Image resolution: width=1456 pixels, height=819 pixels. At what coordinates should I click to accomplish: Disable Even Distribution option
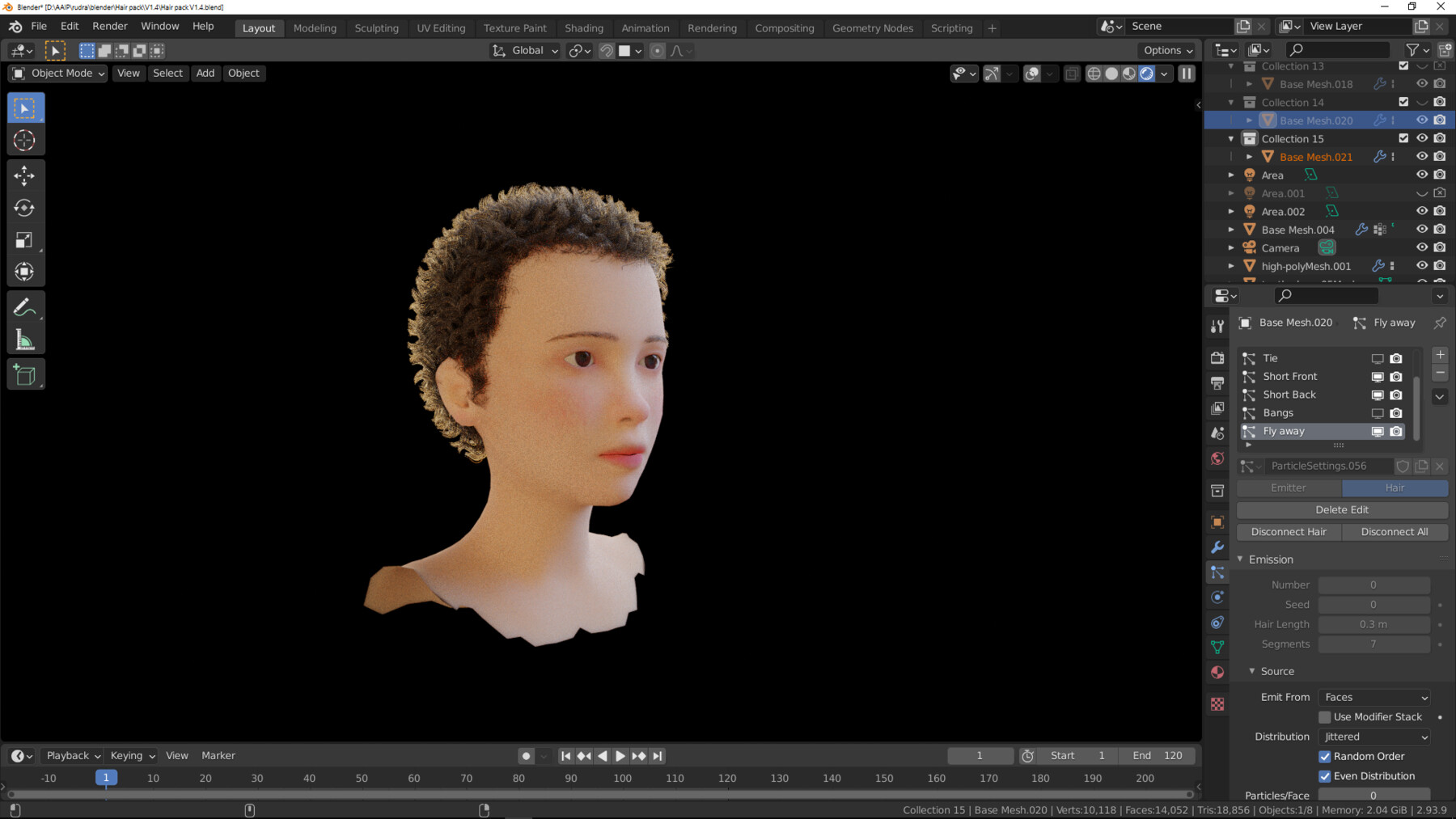pyautogui.click(x=1325, y=775)
